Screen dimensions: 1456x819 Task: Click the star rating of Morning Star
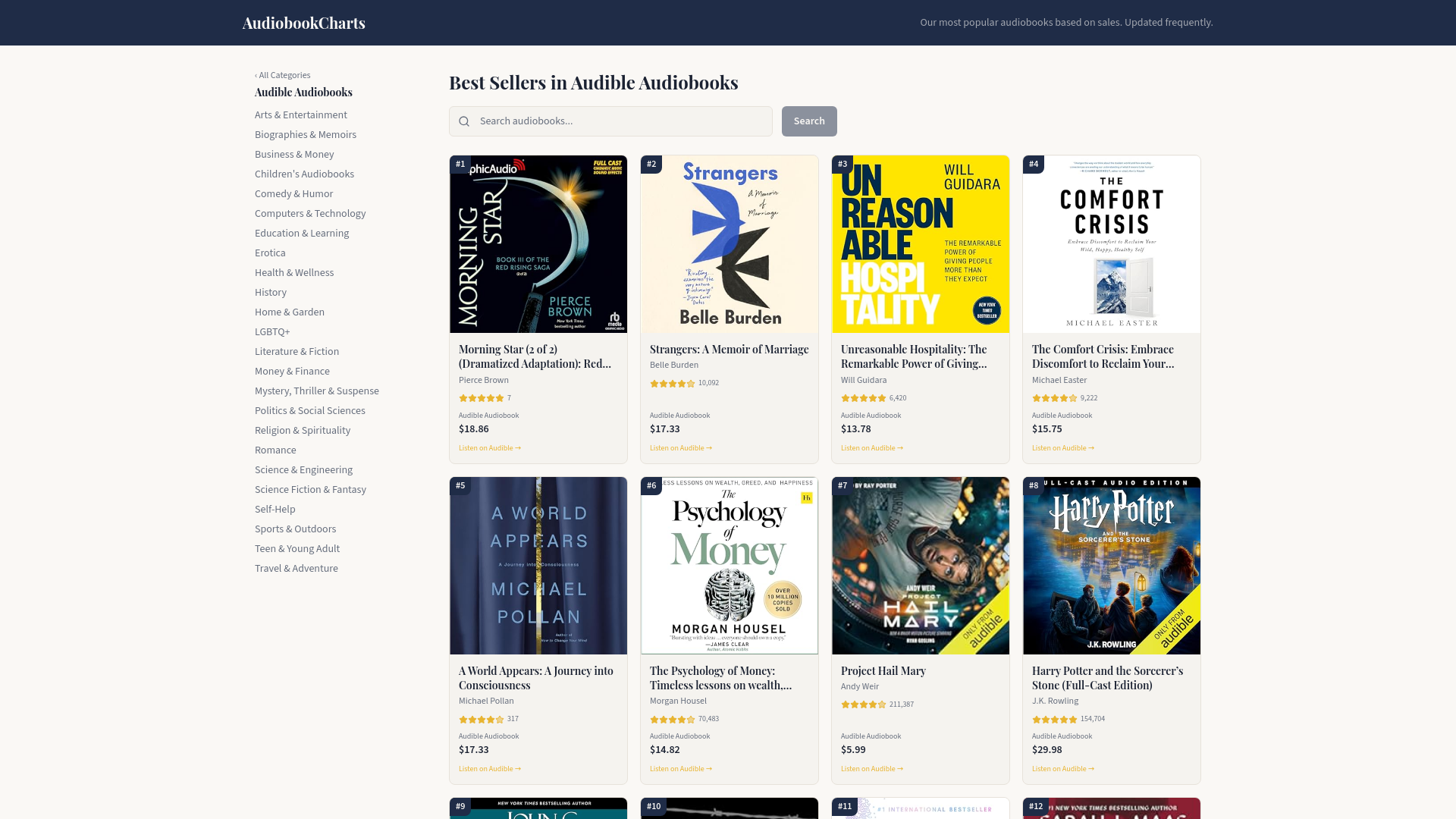[482, 398]
